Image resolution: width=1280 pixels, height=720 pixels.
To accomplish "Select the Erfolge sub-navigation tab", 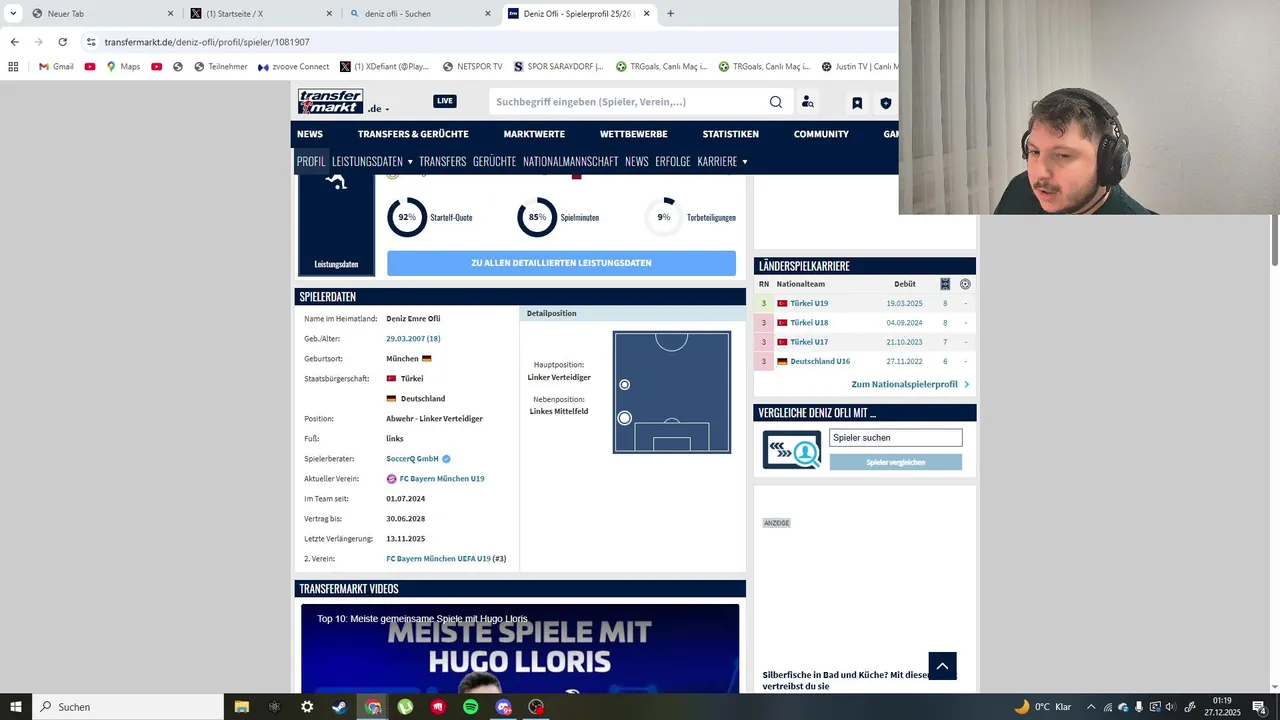I will [x=673, y=161].
